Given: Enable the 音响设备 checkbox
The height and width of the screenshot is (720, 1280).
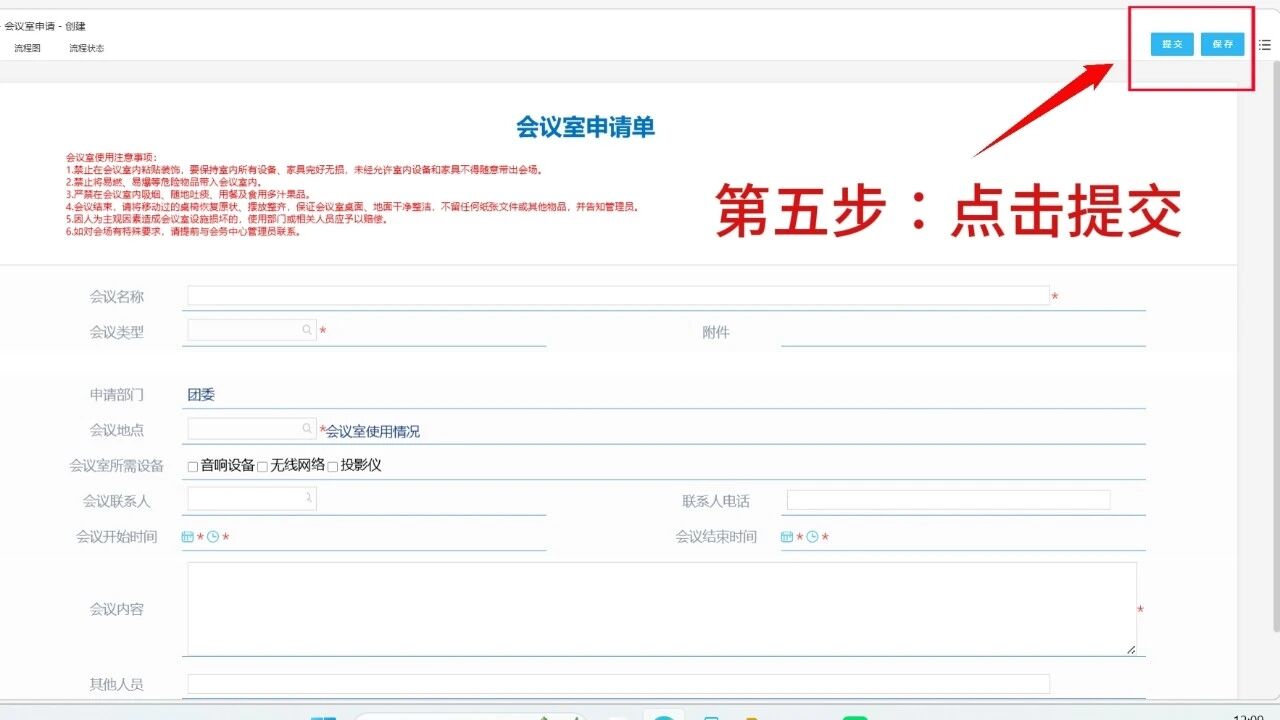Looking at the screenshot, I should click(x=190, y=464).
